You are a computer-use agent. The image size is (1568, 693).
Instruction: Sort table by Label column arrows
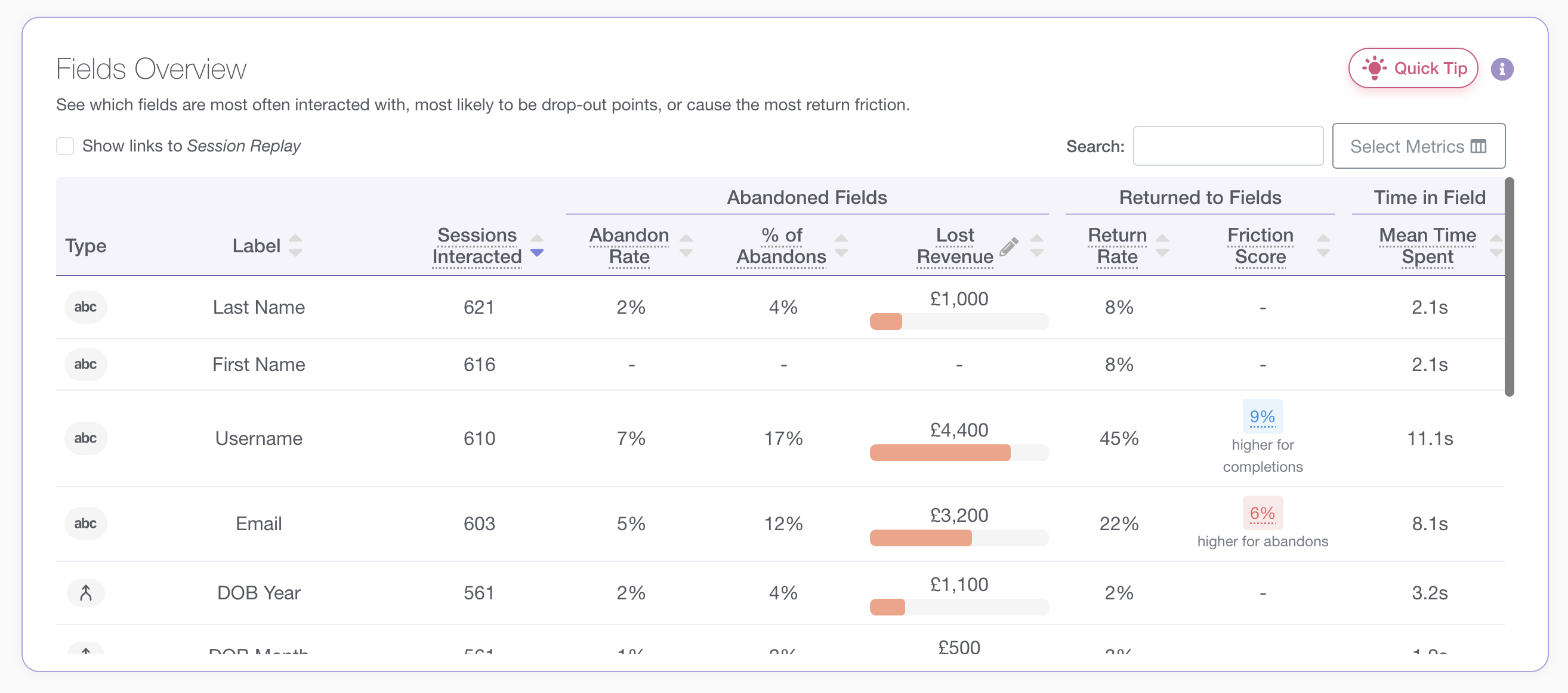pyautogui.click(x=295, y=246)
